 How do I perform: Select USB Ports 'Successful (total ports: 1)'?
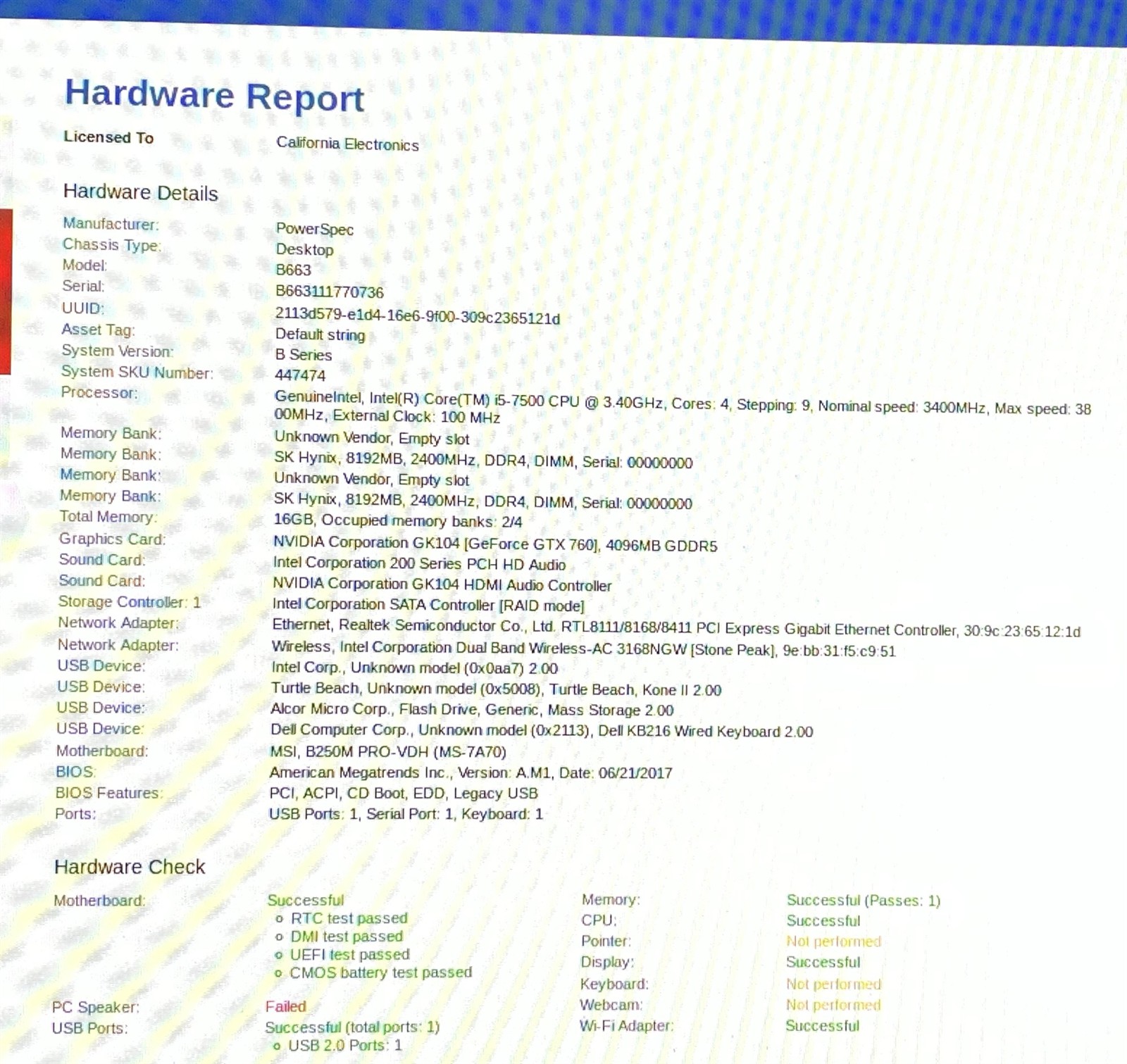coord(352,1027)
